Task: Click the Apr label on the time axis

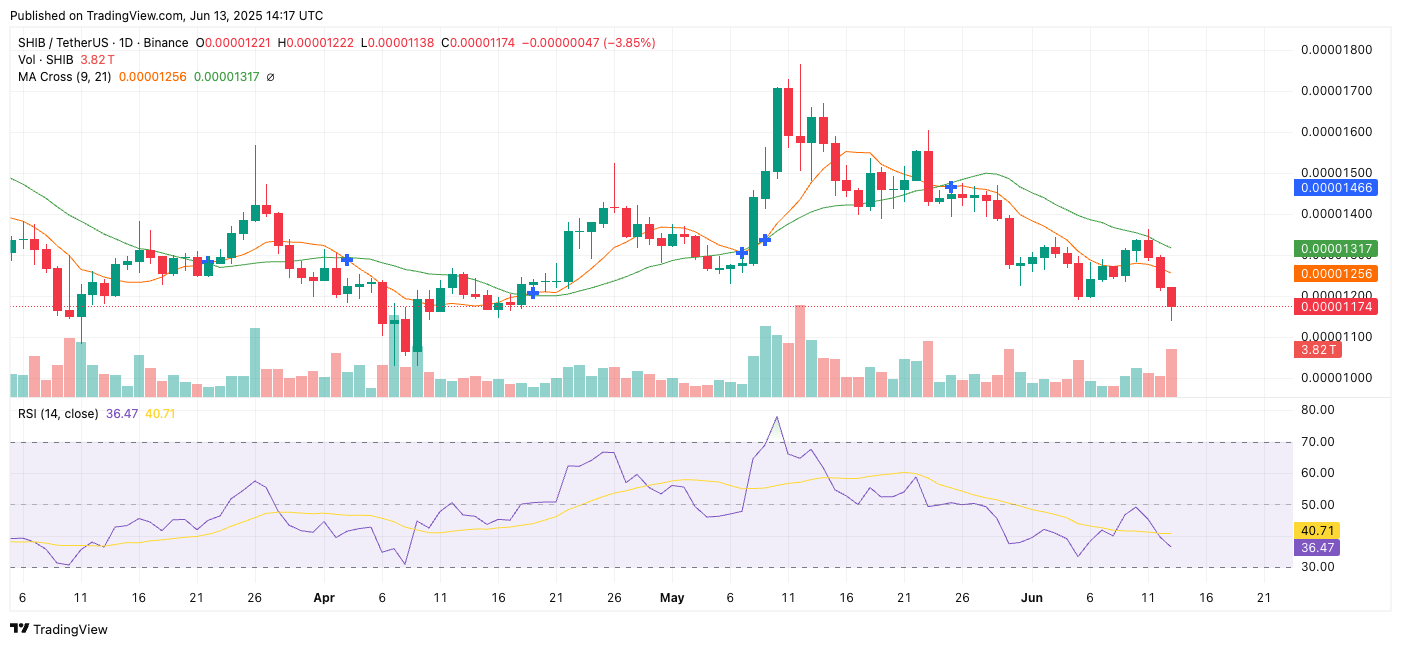Action: click(x=323, y=598)
